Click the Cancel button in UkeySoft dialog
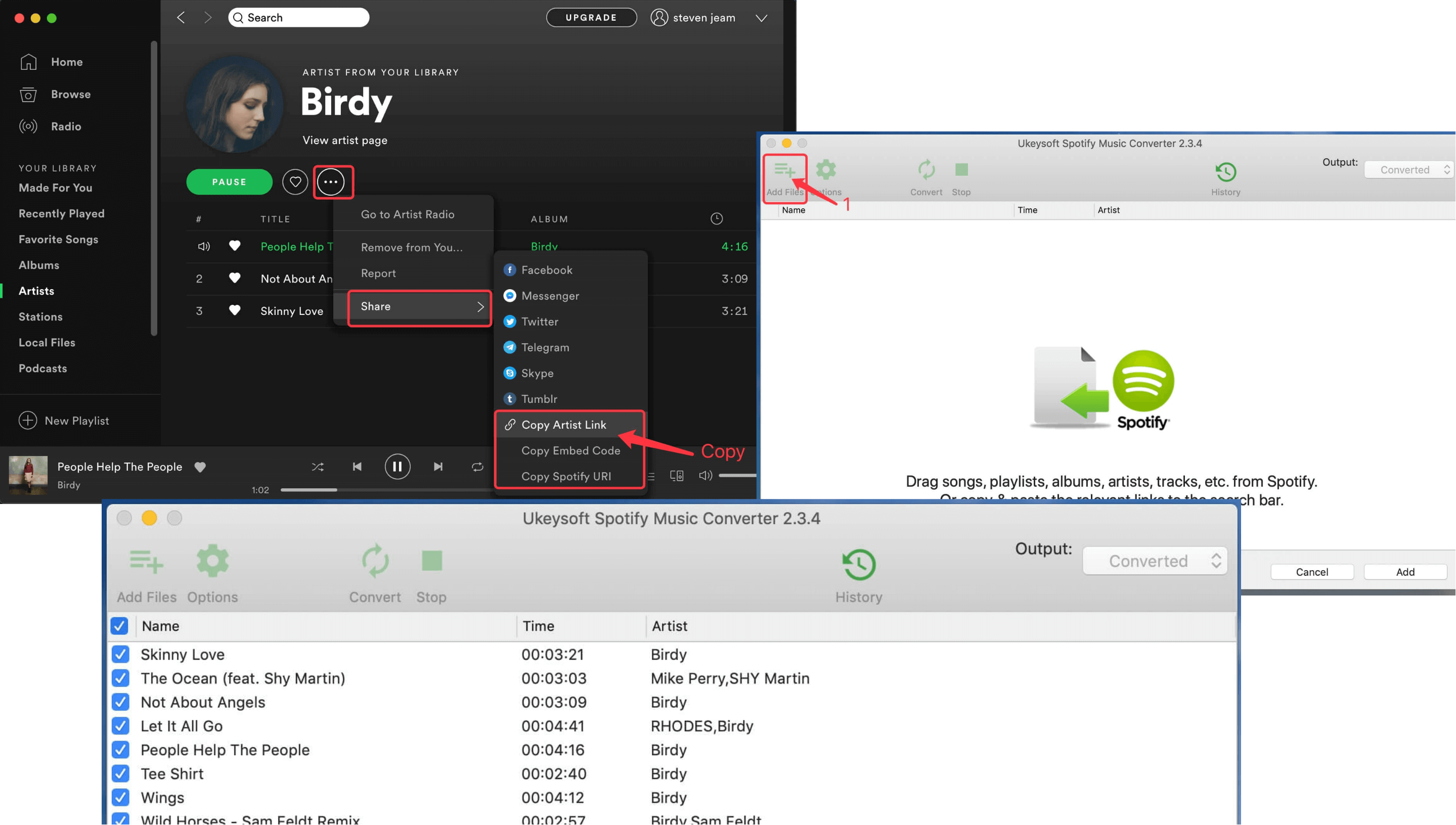Viewport: 1456px width, 825px height. pos(1312,572)
